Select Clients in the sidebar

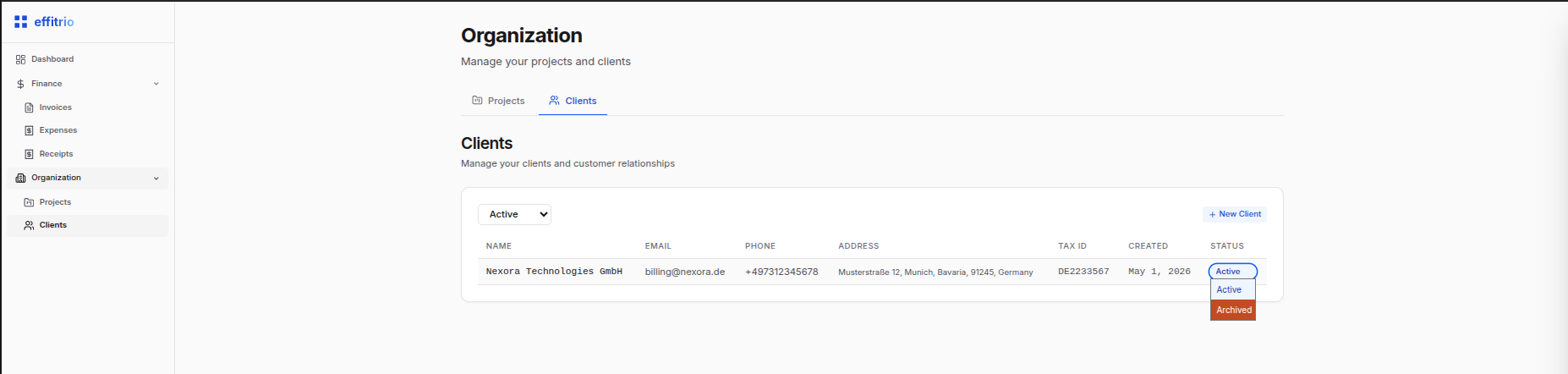coord(87,225)
